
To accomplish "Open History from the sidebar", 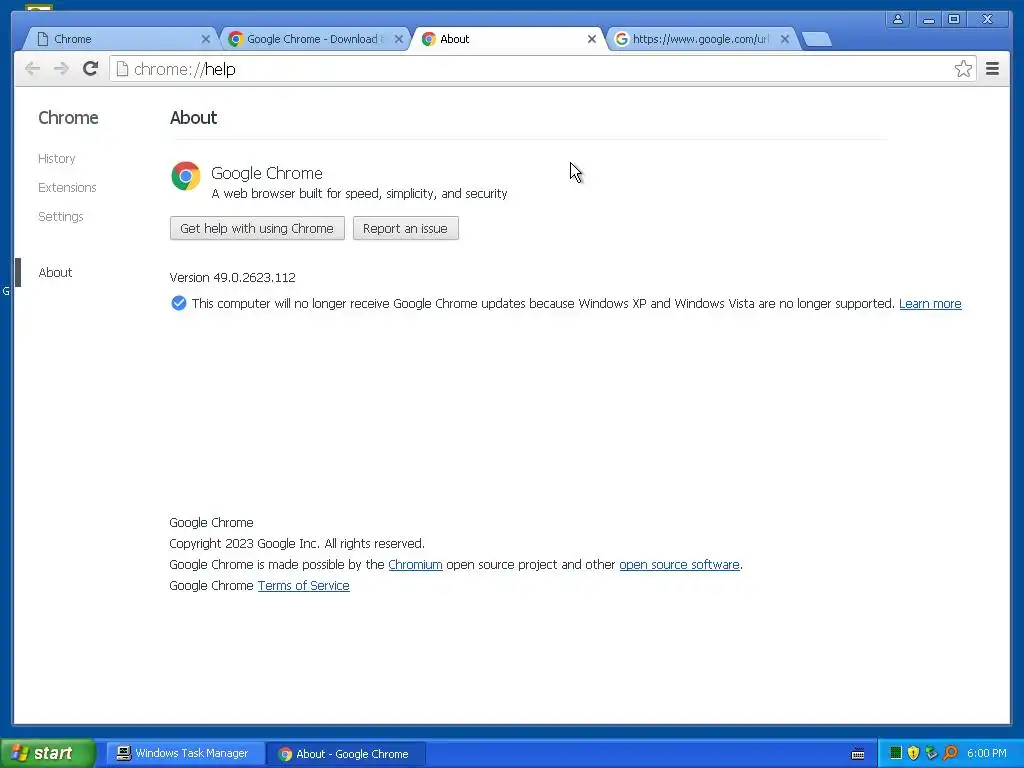I will point(57,159).
